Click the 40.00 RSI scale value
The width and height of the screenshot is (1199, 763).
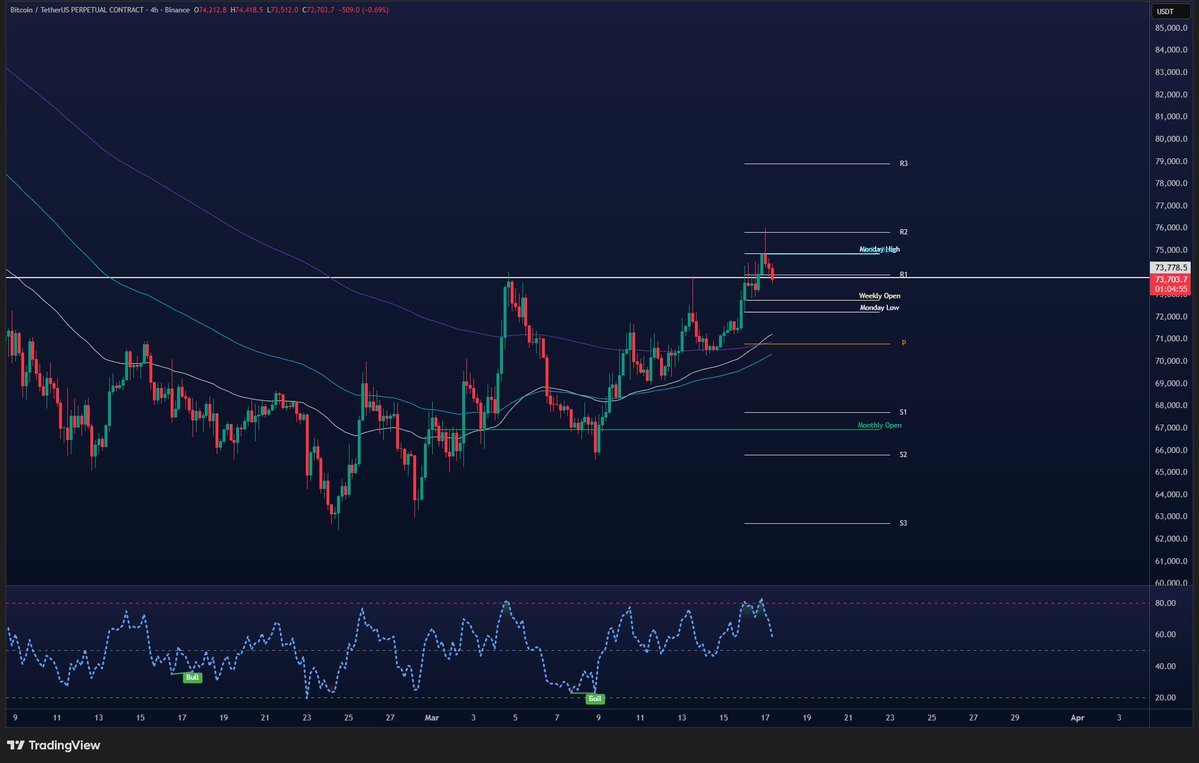click(x=1165, y=667)
